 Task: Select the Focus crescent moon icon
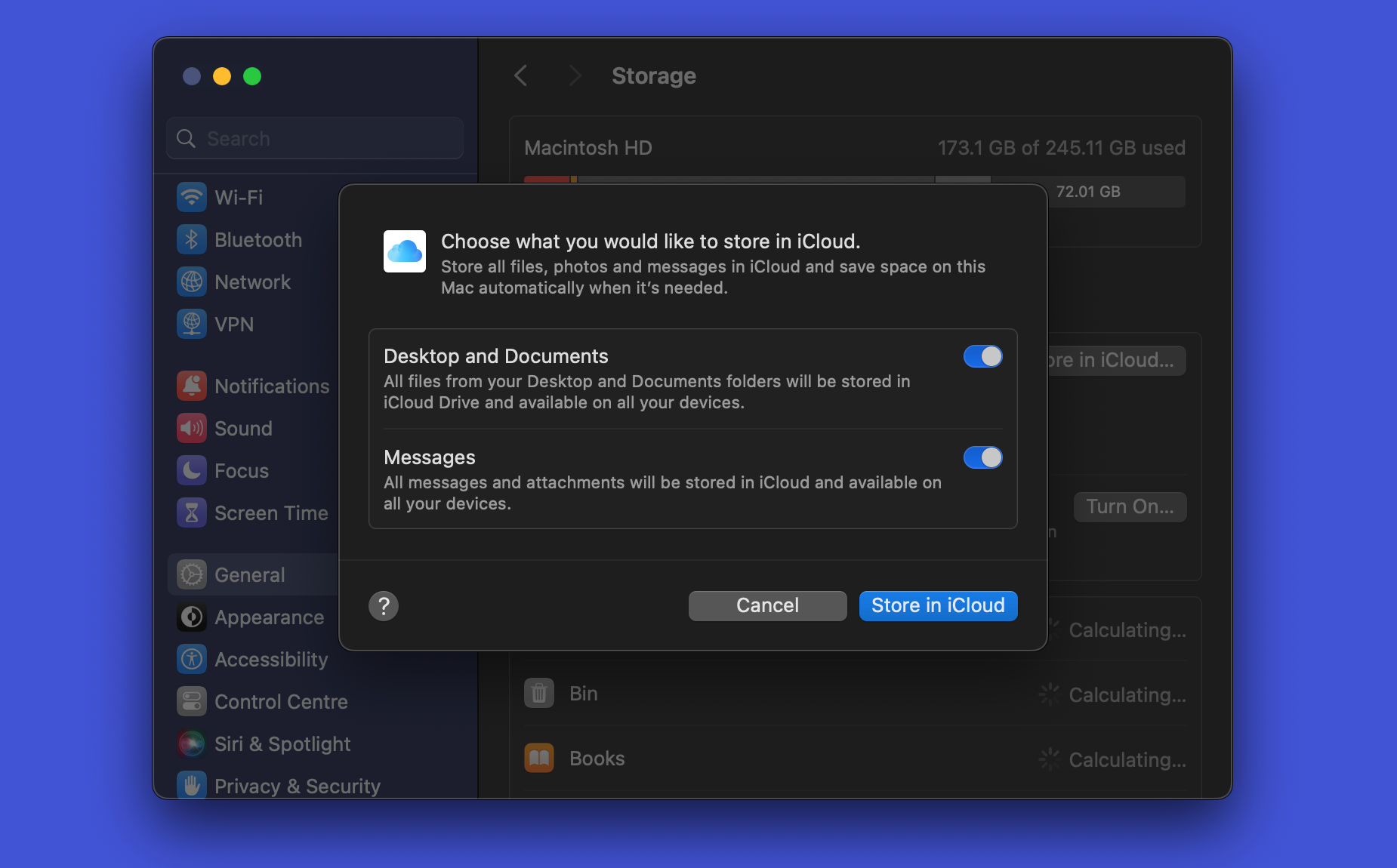pos(192,470)
